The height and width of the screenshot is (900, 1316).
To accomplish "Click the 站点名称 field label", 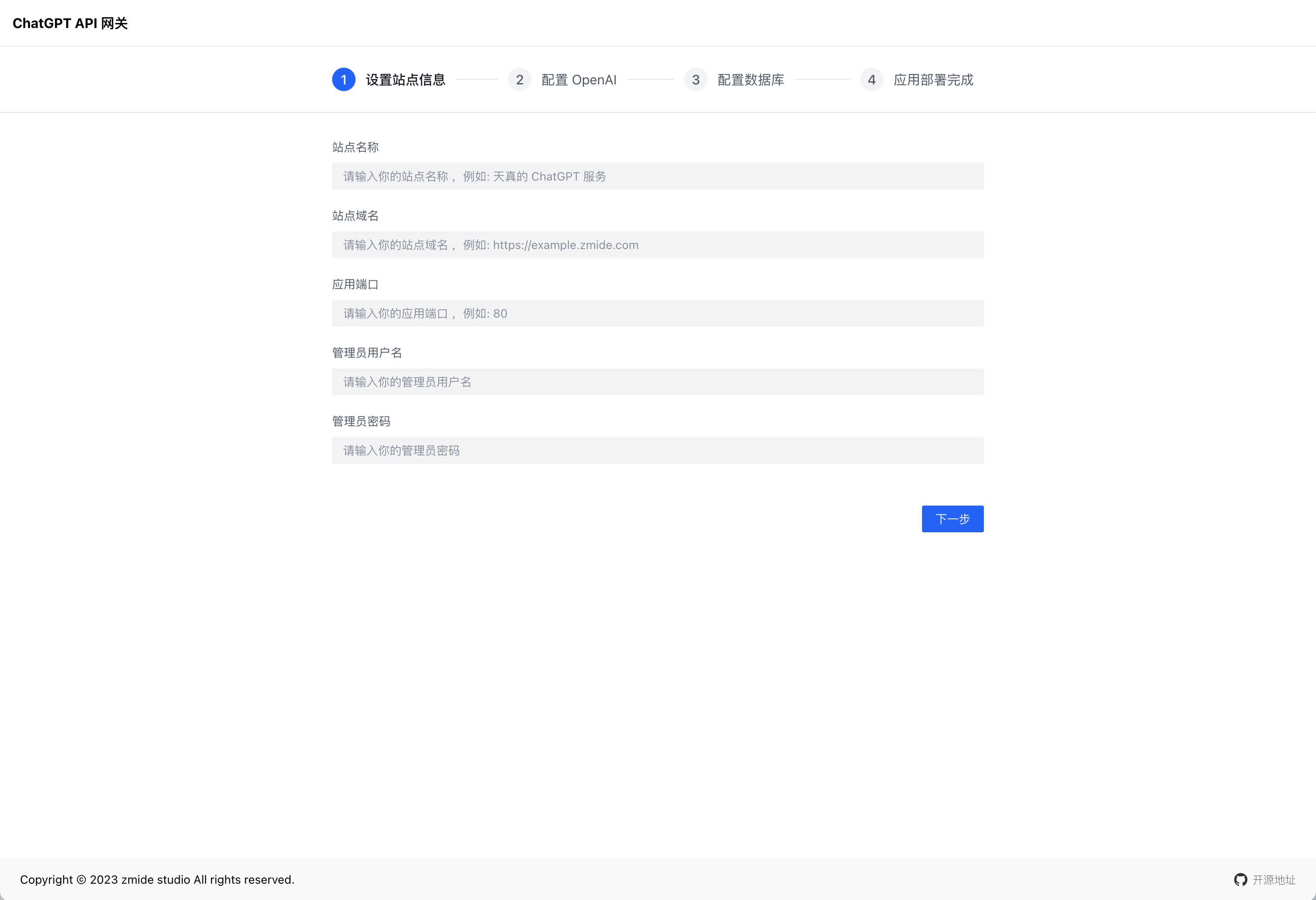I will [355, 147].
